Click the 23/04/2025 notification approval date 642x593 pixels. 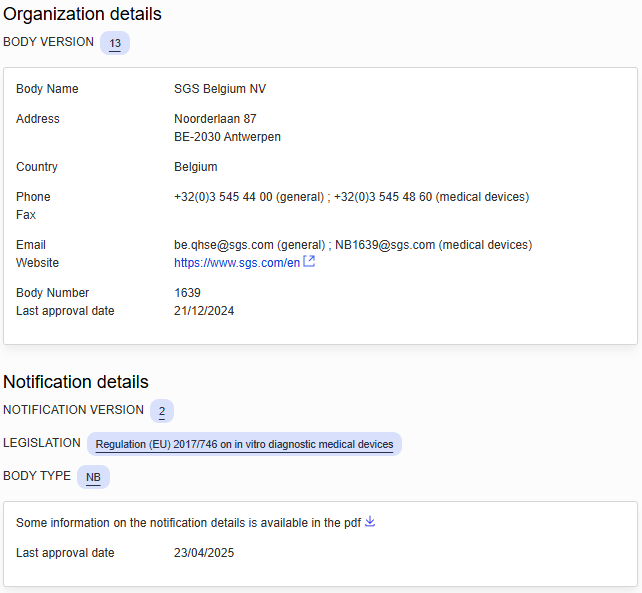point(204,553)
